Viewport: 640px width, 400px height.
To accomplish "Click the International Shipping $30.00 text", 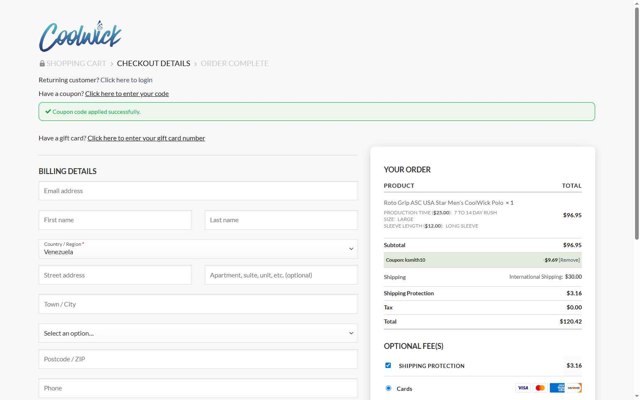I will point(545,277).
